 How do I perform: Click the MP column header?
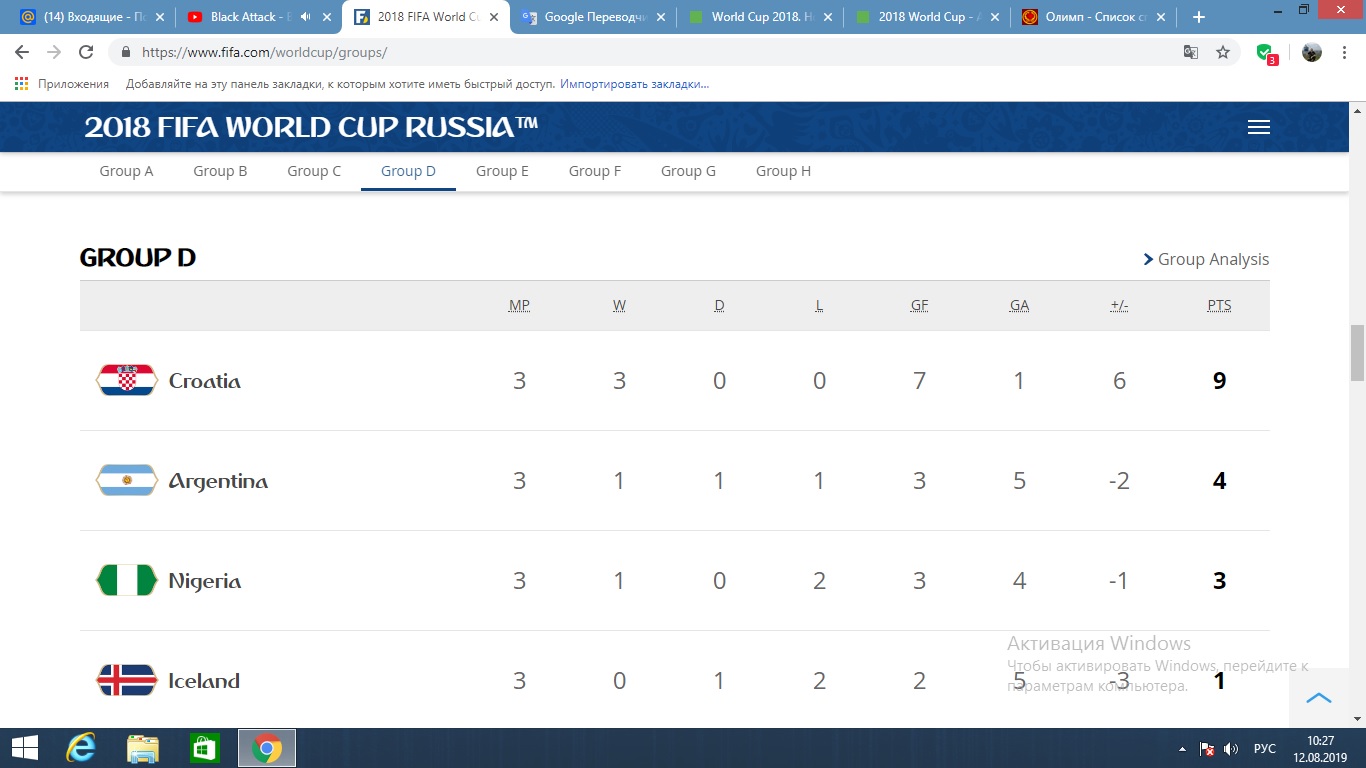pyautogui.click(x=519, y=306)
